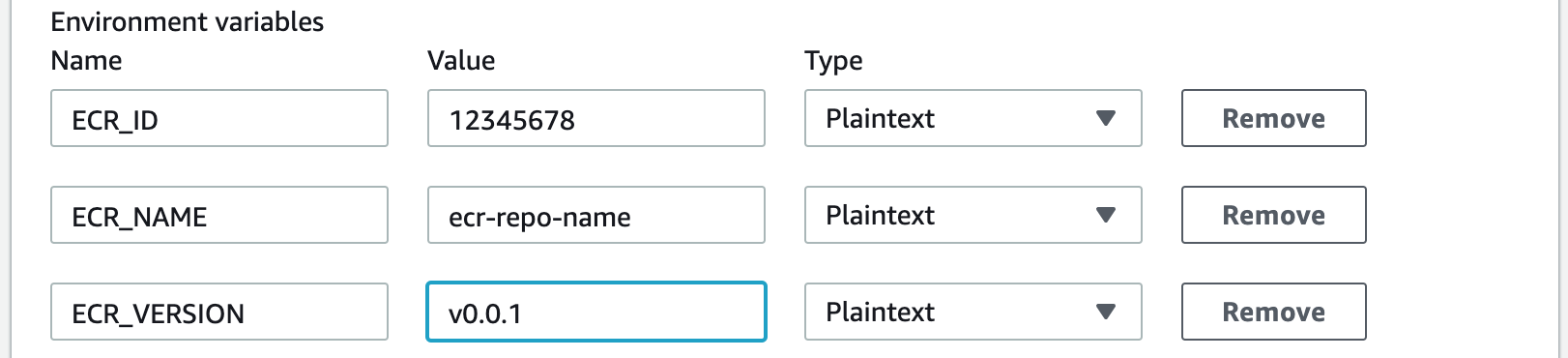Focus the ECR_NAME name field

(x=219, y=215)
